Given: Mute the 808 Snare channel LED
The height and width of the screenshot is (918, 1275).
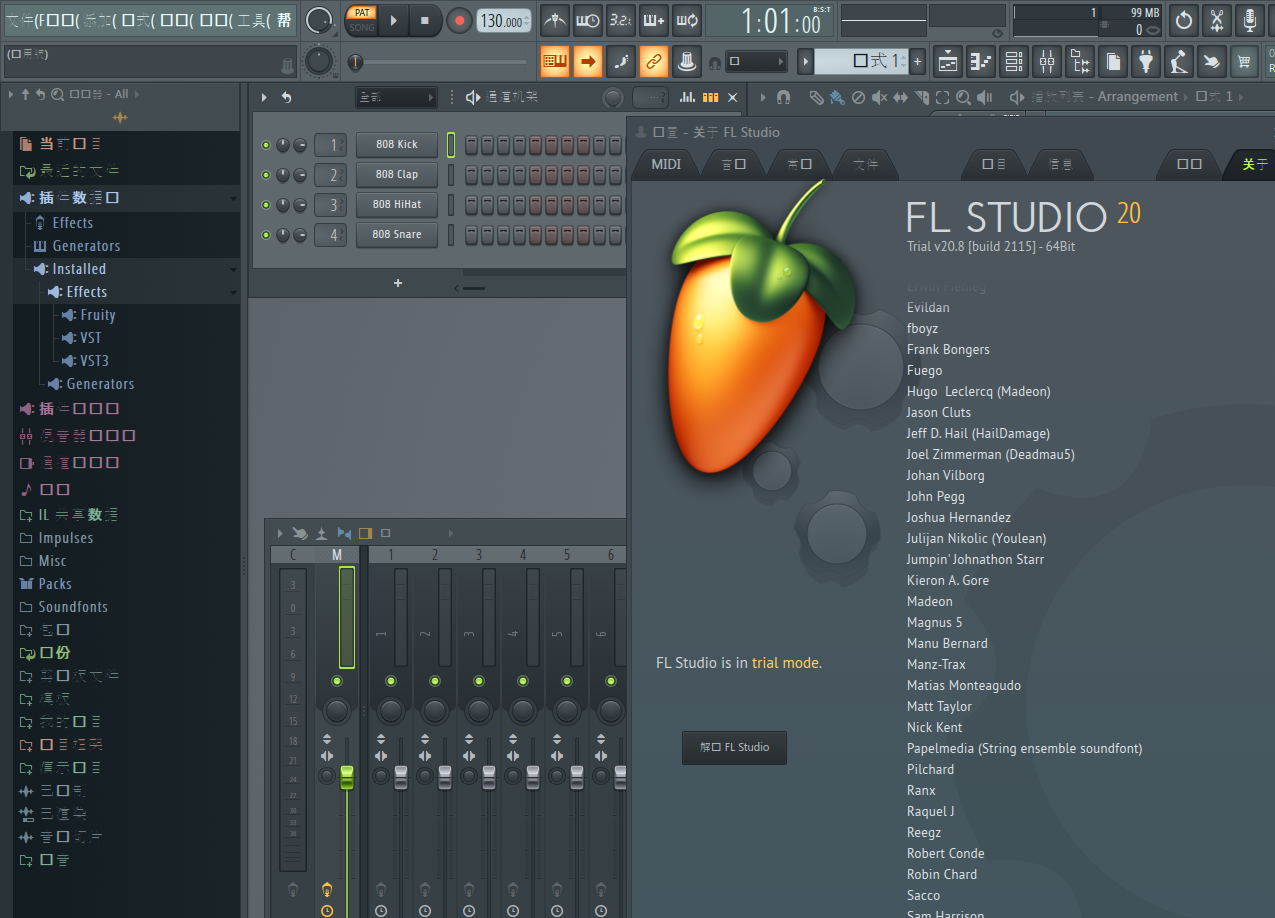Looking at the screenshot, I should coord(266,235).
